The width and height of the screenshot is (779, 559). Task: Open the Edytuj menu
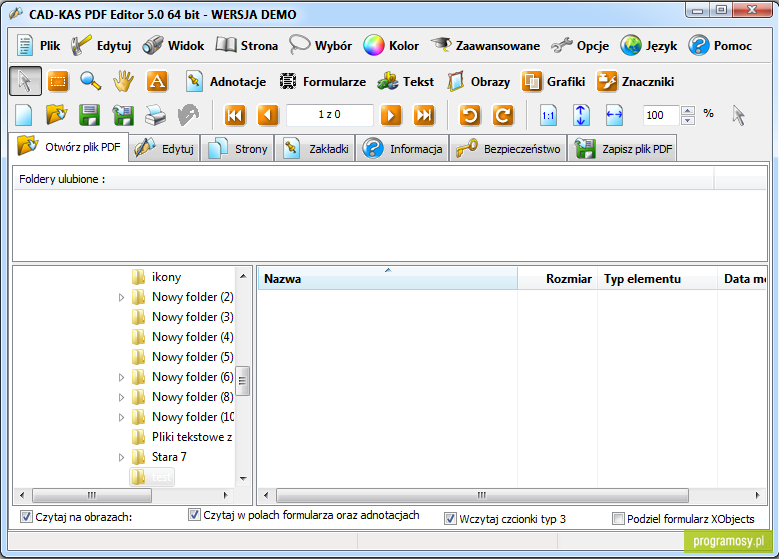[x=101, y=46]
